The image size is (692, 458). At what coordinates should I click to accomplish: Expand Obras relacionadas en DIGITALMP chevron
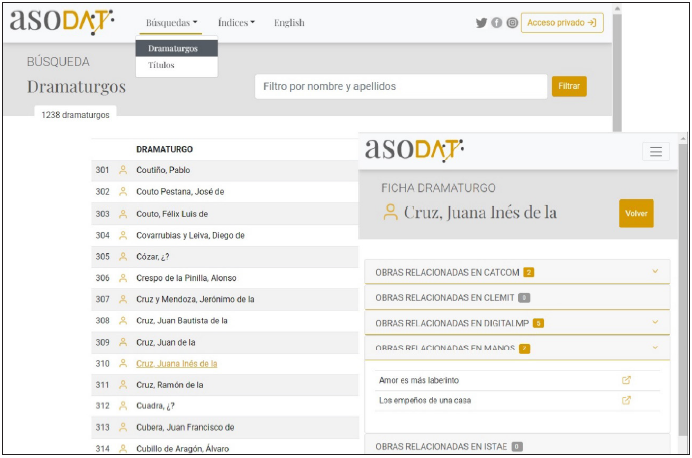pos(655,322)
